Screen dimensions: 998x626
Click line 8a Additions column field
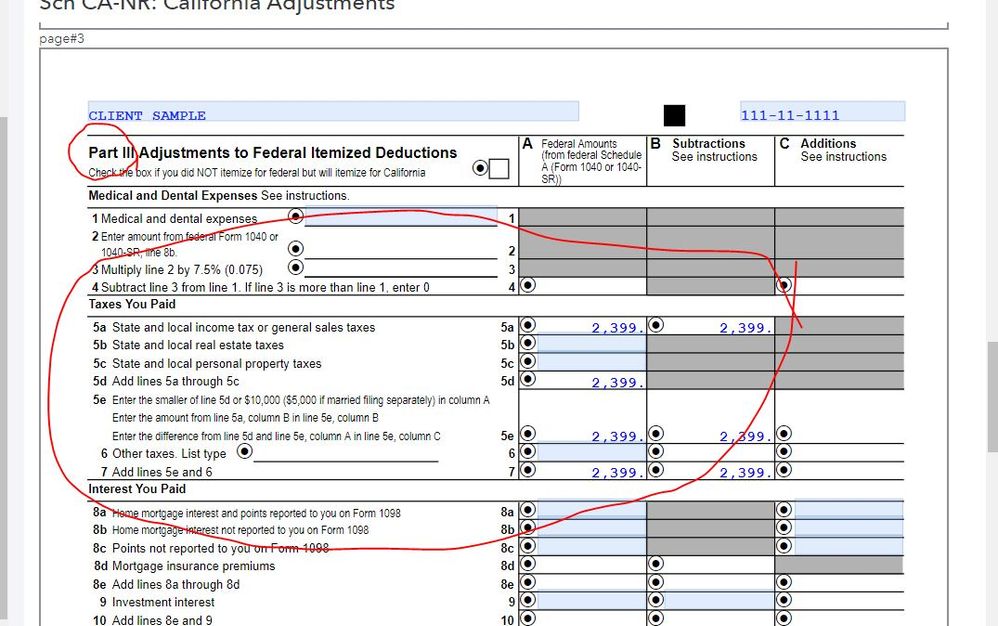[x=848, y=512]
